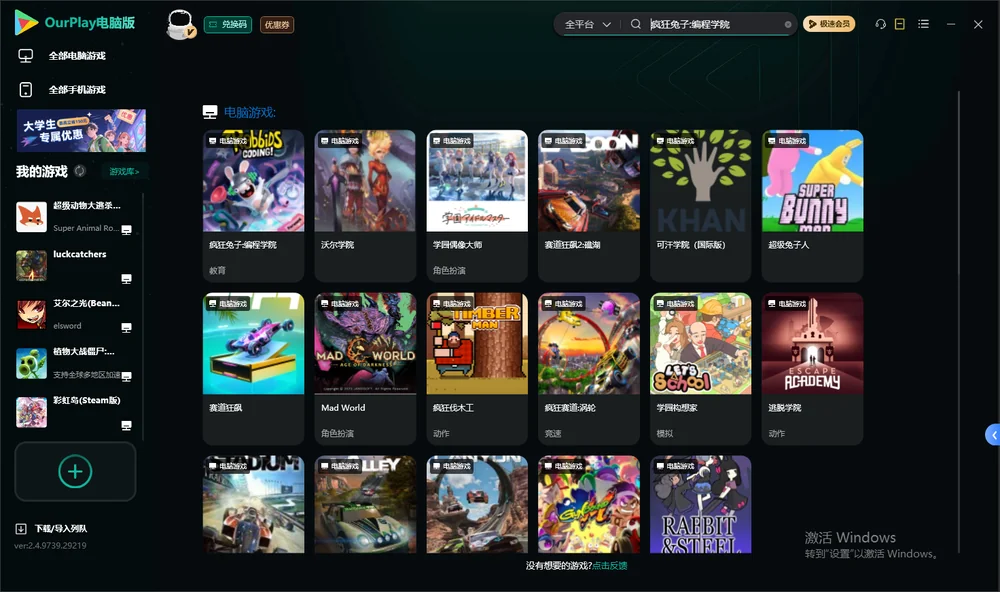The width and height of the screenshot is (1000, 592).
Task: Open the 赛道狂飙2:礁湖 game card
Action: click(589, 205)
